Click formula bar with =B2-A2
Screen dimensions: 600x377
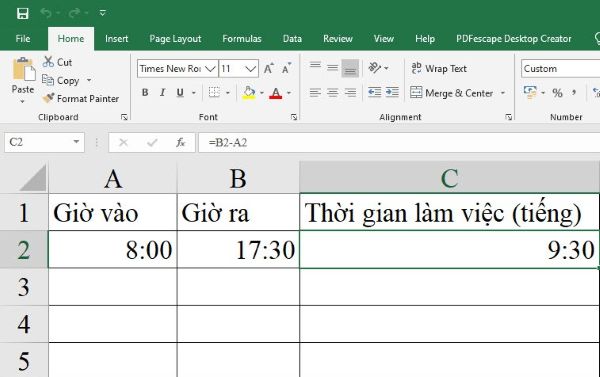399,143
